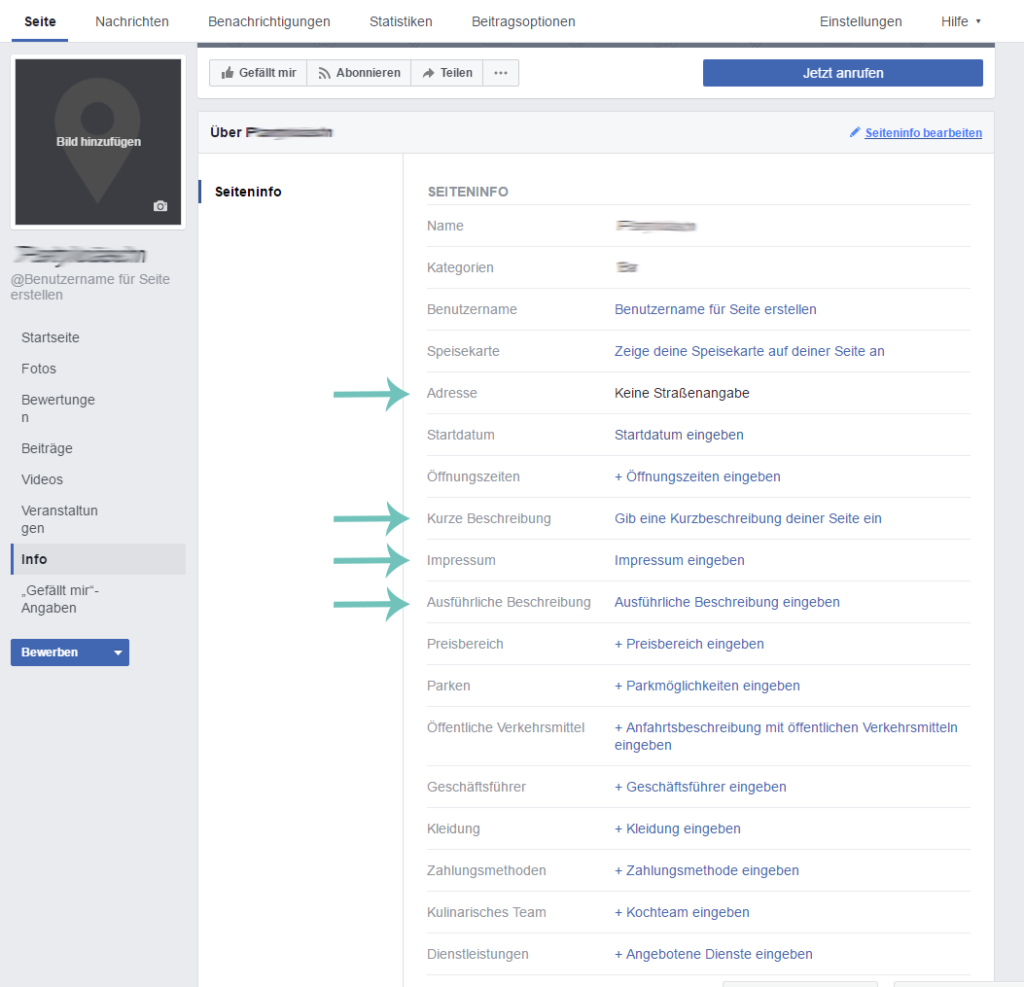Open the Beitragsoptionen tab
1024x987 pixels.
tap(523, 22)
